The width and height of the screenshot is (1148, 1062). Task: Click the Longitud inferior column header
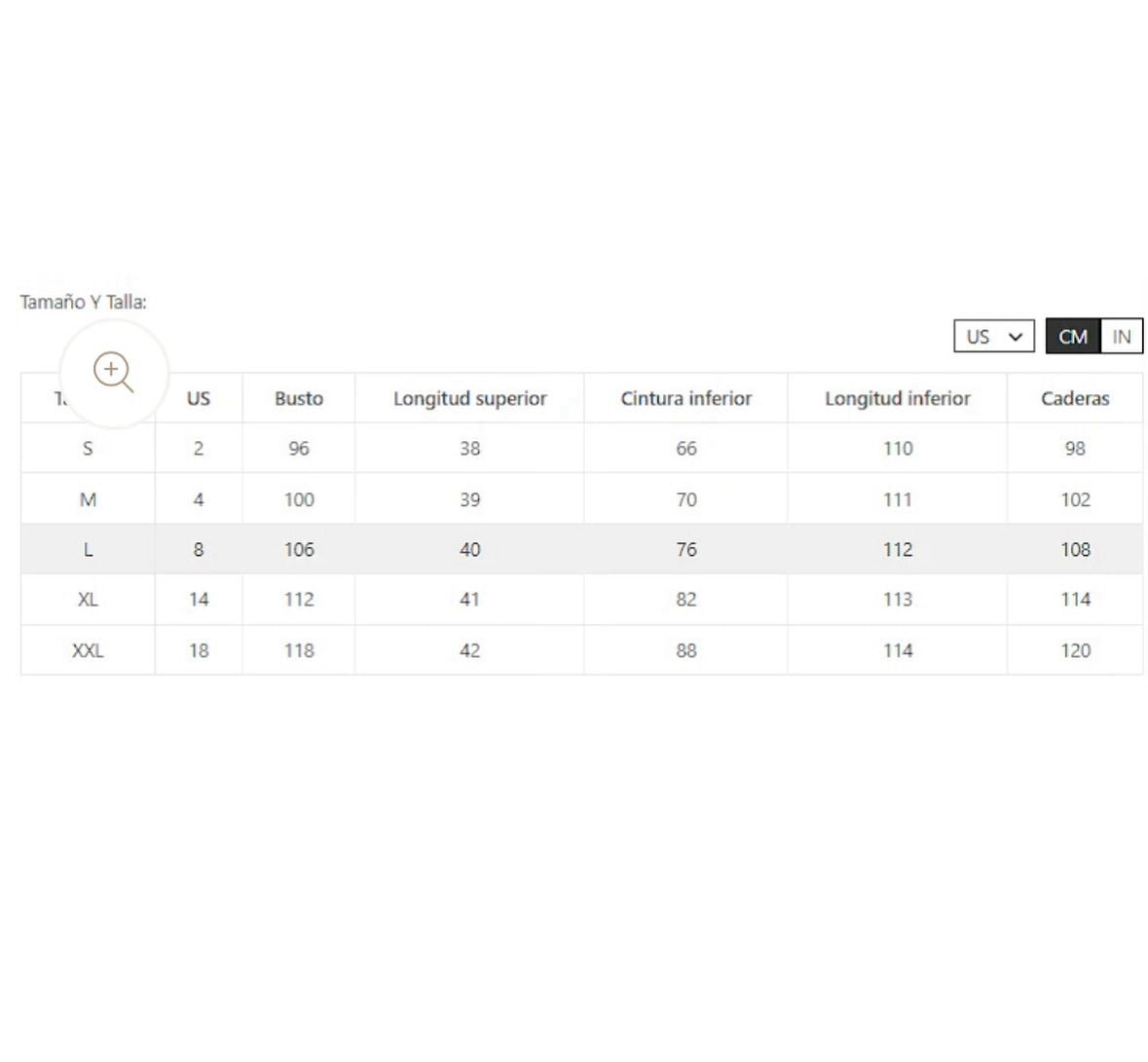(x=897, y=398)
